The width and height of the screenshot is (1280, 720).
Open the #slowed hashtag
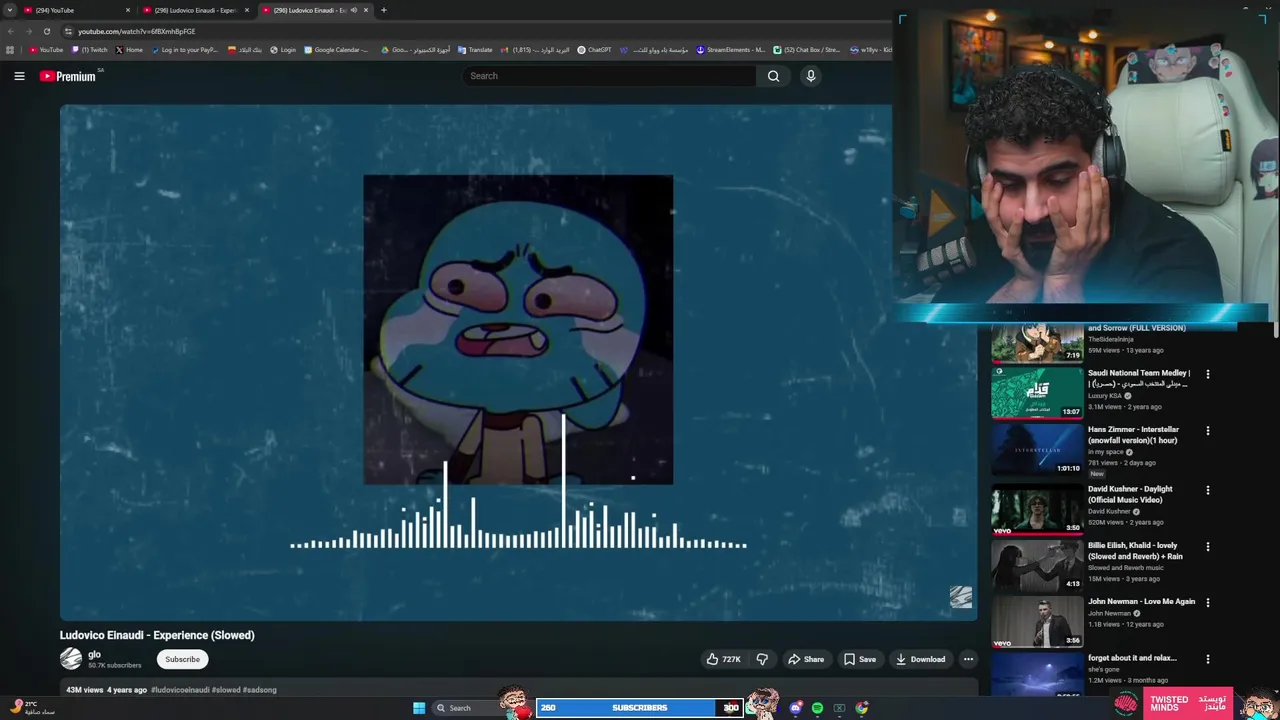(x=226, y=690)
